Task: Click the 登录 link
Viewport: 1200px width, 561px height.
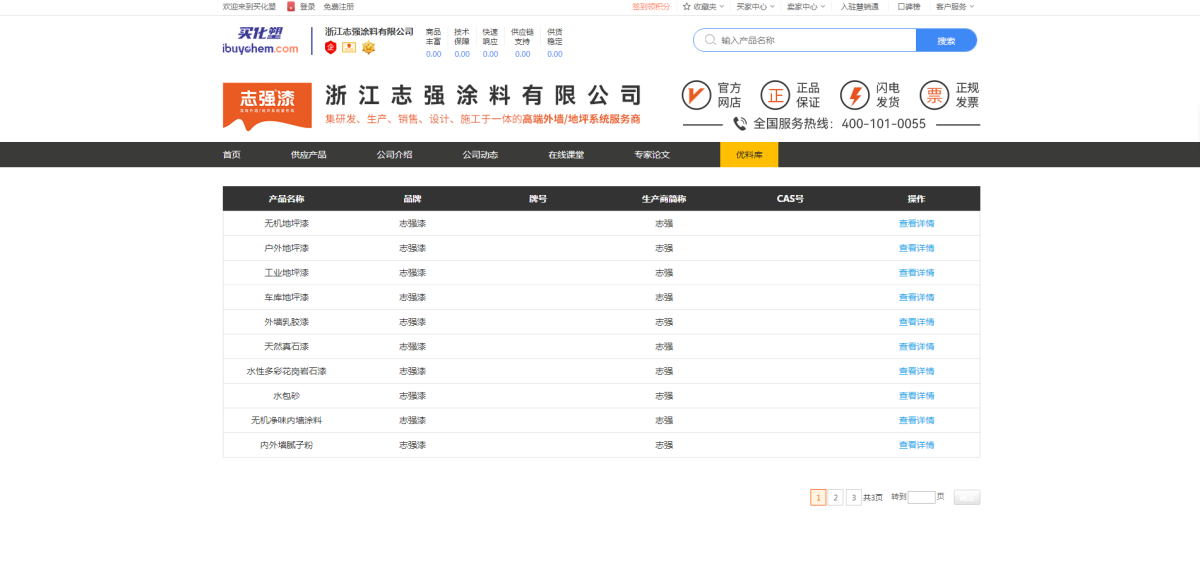Action: pyautogui.click(x=307, y=6)
